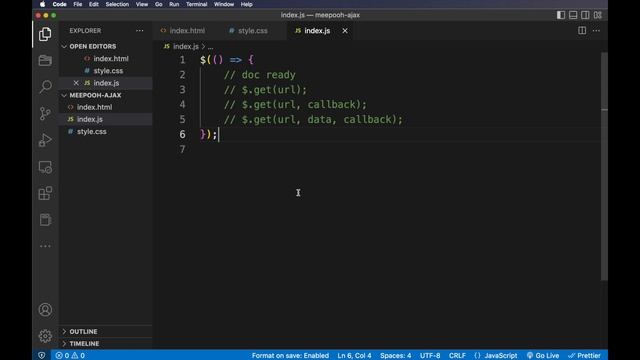Screen dimensions: 640x360
Task: Toggle the secondary side bar layout
Action: pyautogui.click(x=585, y=15)
